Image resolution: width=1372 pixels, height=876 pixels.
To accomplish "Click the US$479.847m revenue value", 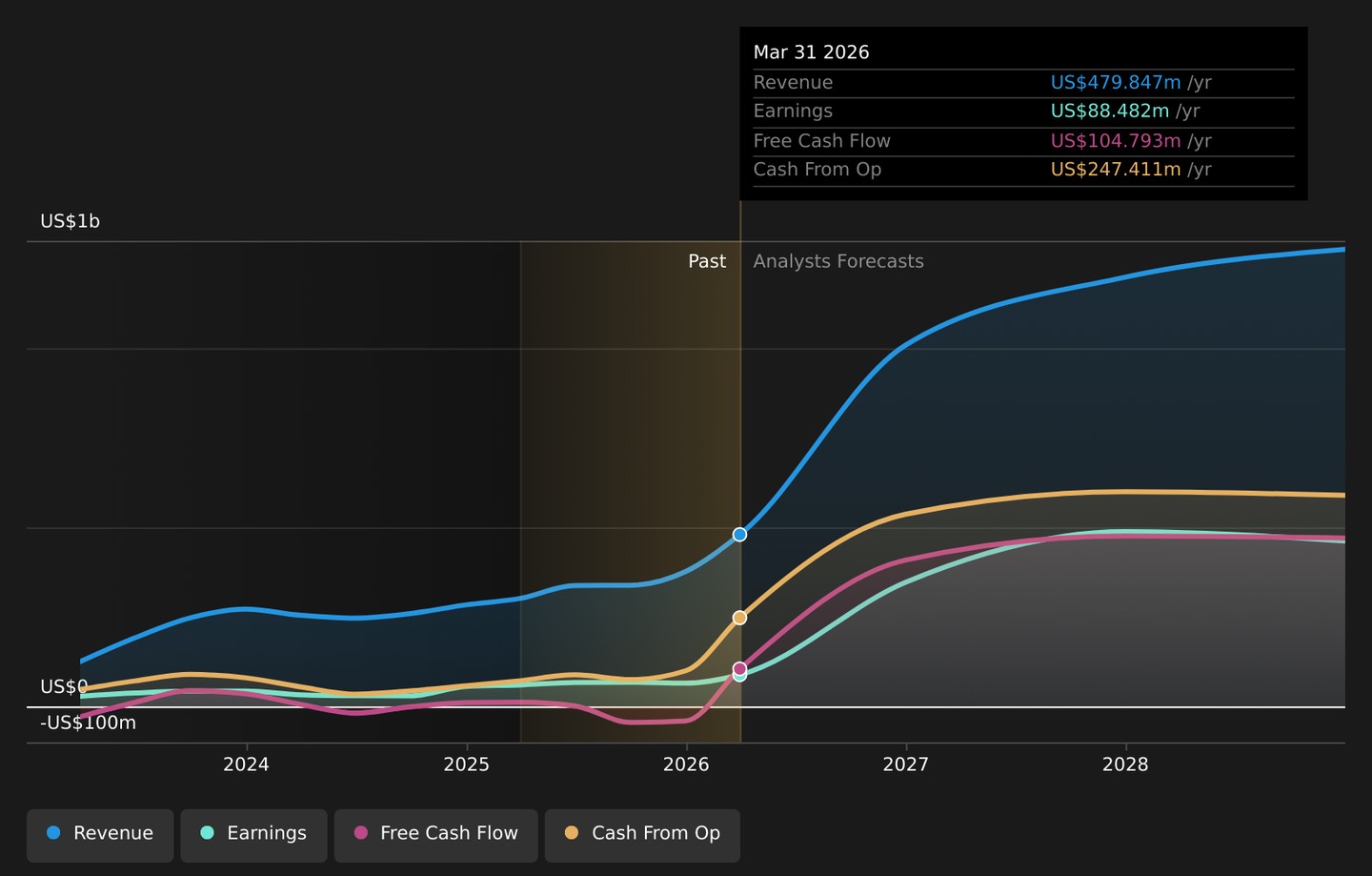I will click(1116, 83).
